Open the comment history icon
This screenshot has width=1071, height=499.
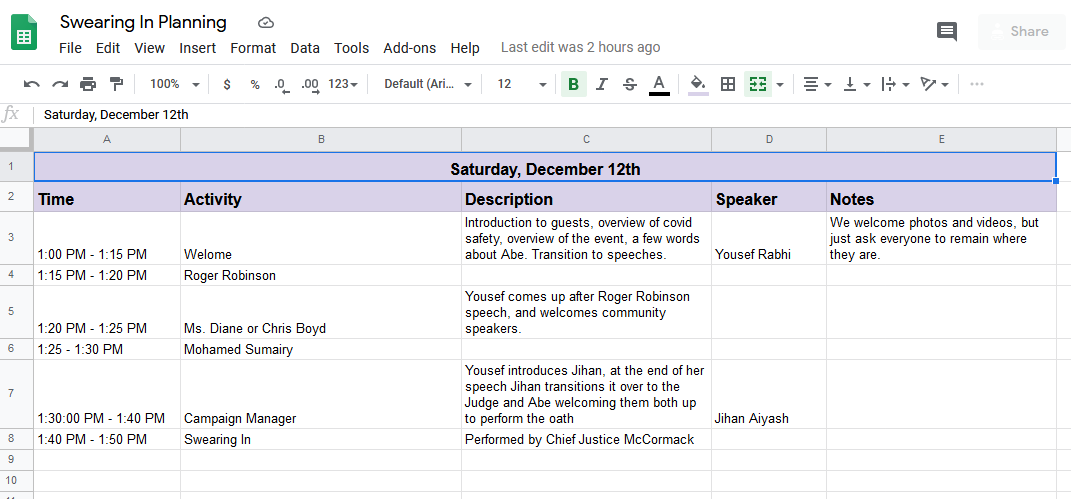coord(947,31)
